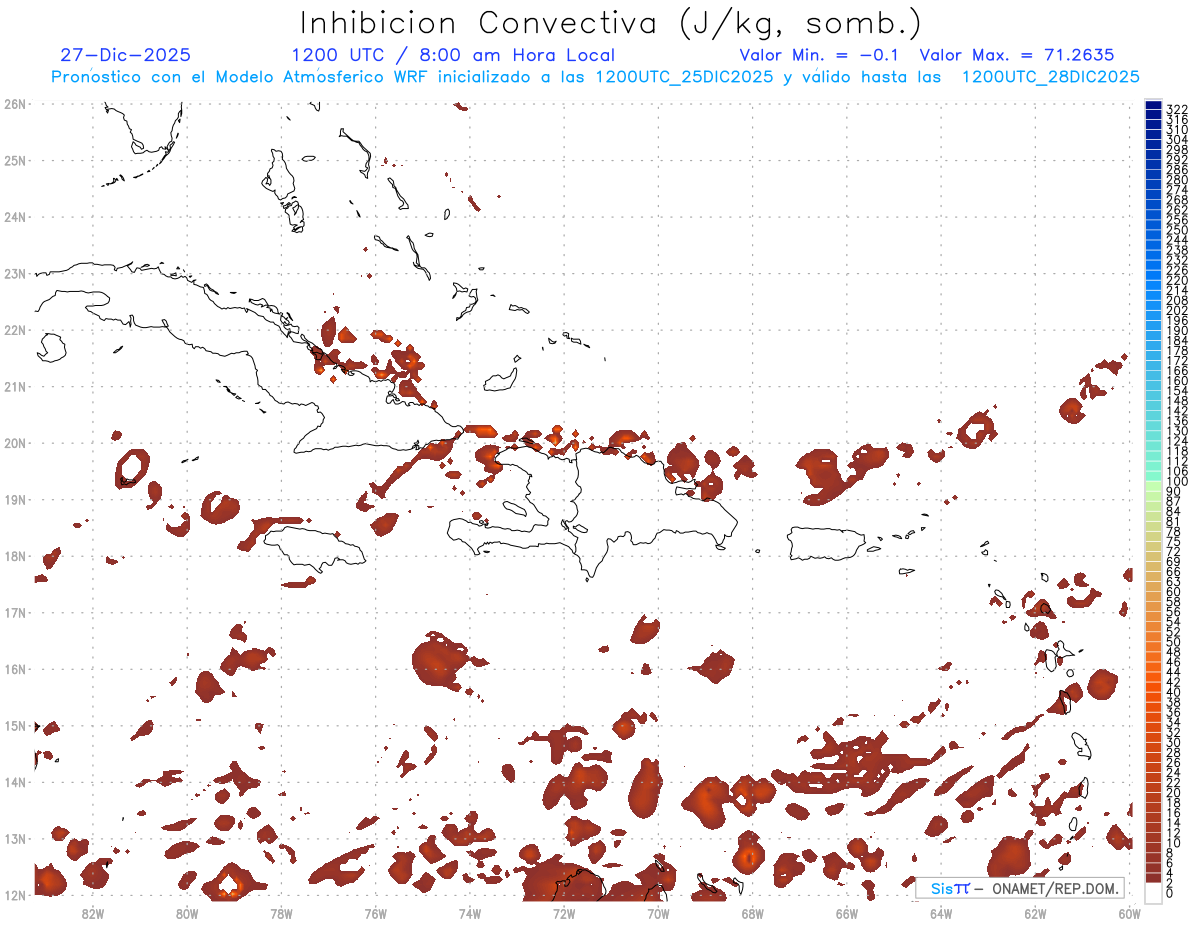This screenshot has width=1200, height=927.
Task: Click the 76W longitude label
Action: click(x=375, y=913)
